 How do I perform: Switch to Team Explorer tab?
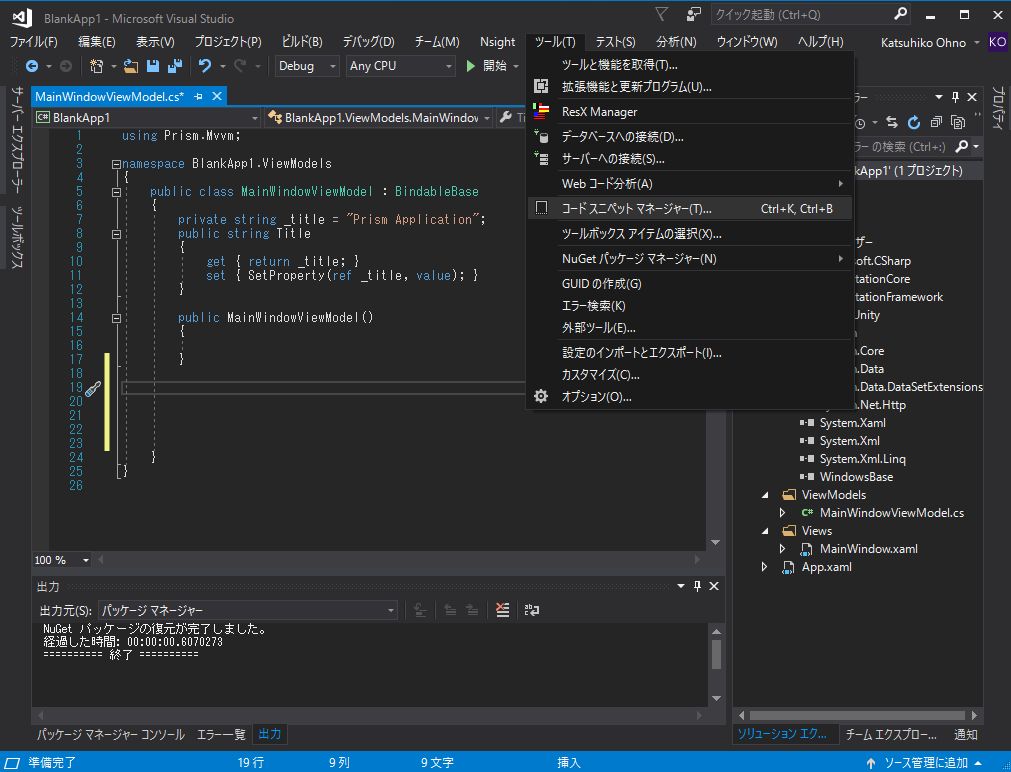tap(891, 735)
